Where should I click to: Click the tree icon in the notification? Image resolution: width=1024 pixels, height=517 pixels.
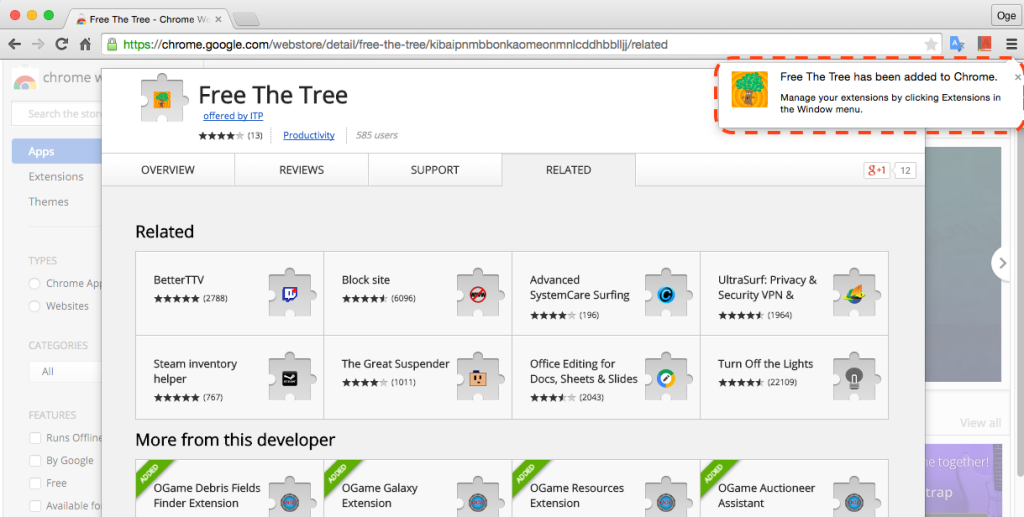[x=749, y=89]
